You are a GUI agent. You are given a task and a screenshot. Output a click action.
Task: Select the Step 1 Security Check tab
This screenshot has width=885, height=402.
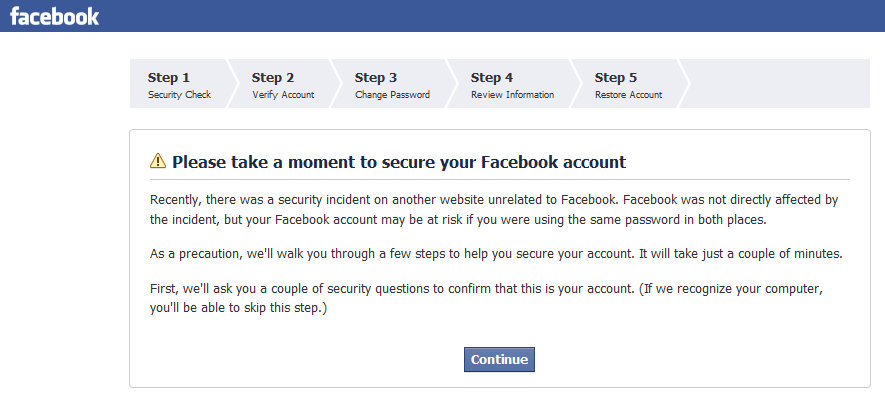pos(179,84)
